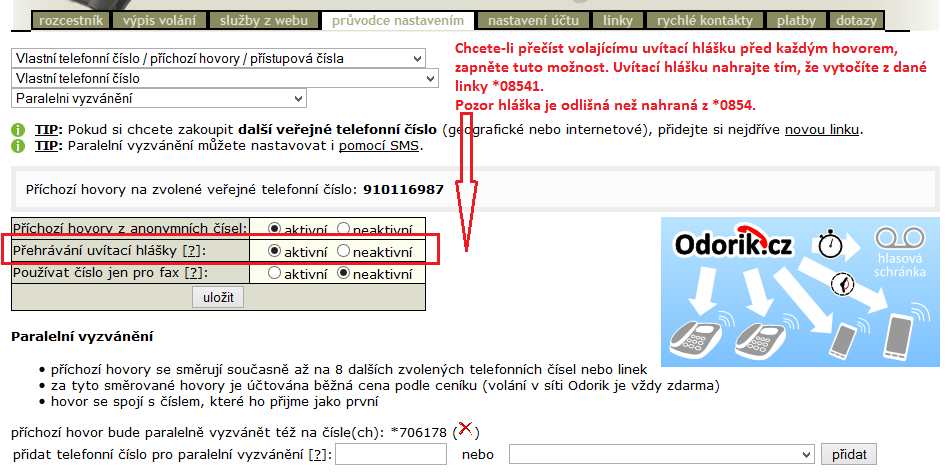
Task: Click the parallel ringing phone number input field
Action: click(x=391, y=455)
